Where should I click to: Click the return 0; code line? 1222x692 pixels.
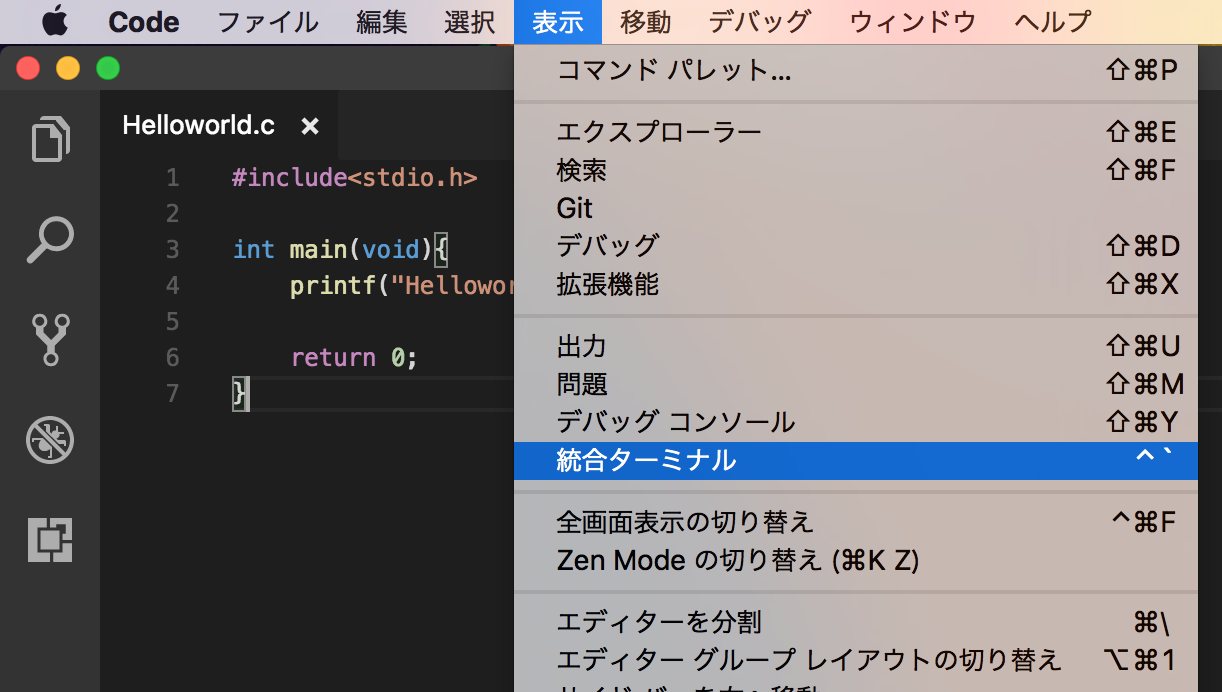[354, 357]
